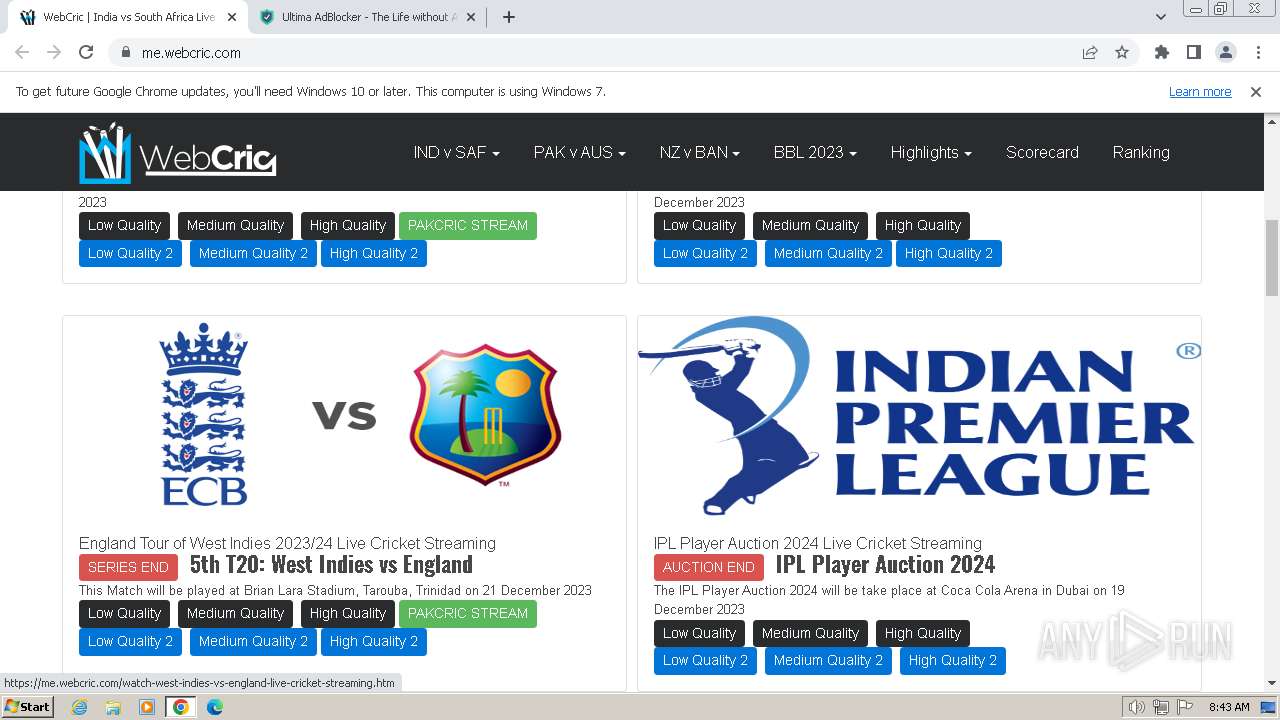Open the Chrome extensions puzzle icon

click(1161, 53)
